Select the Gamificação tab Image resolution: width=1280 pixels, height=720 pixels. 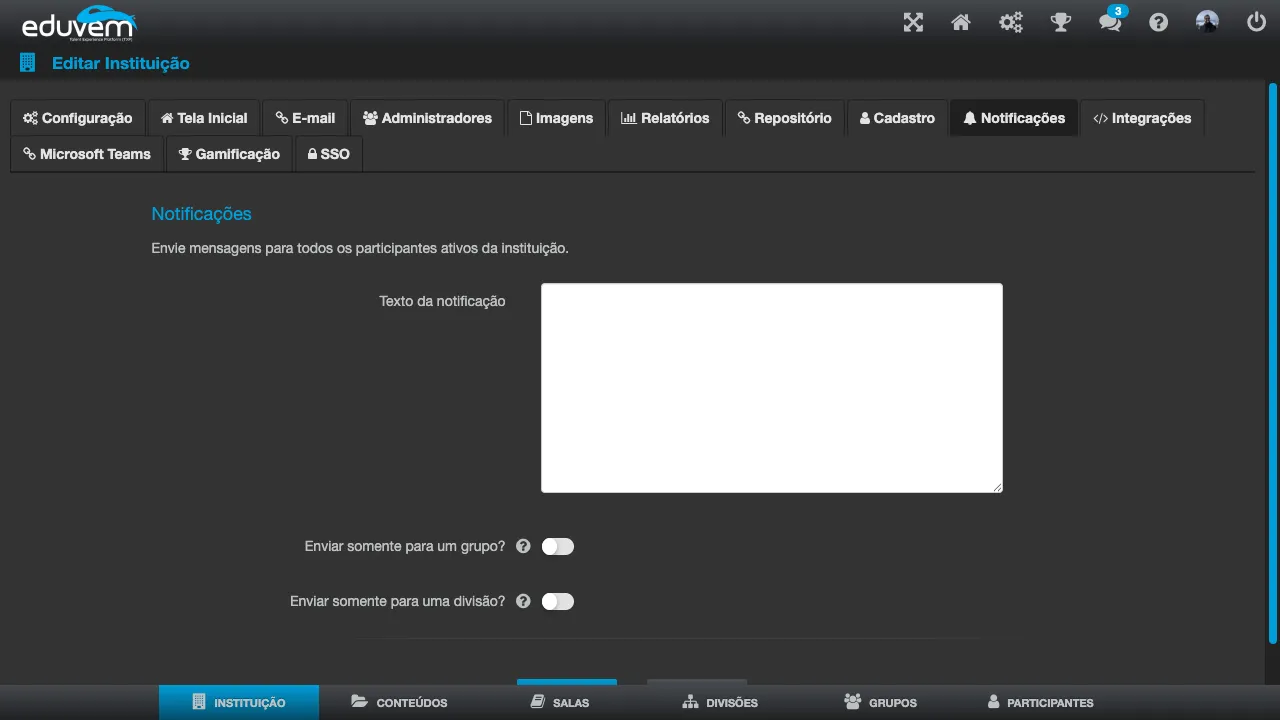point(229,154)
